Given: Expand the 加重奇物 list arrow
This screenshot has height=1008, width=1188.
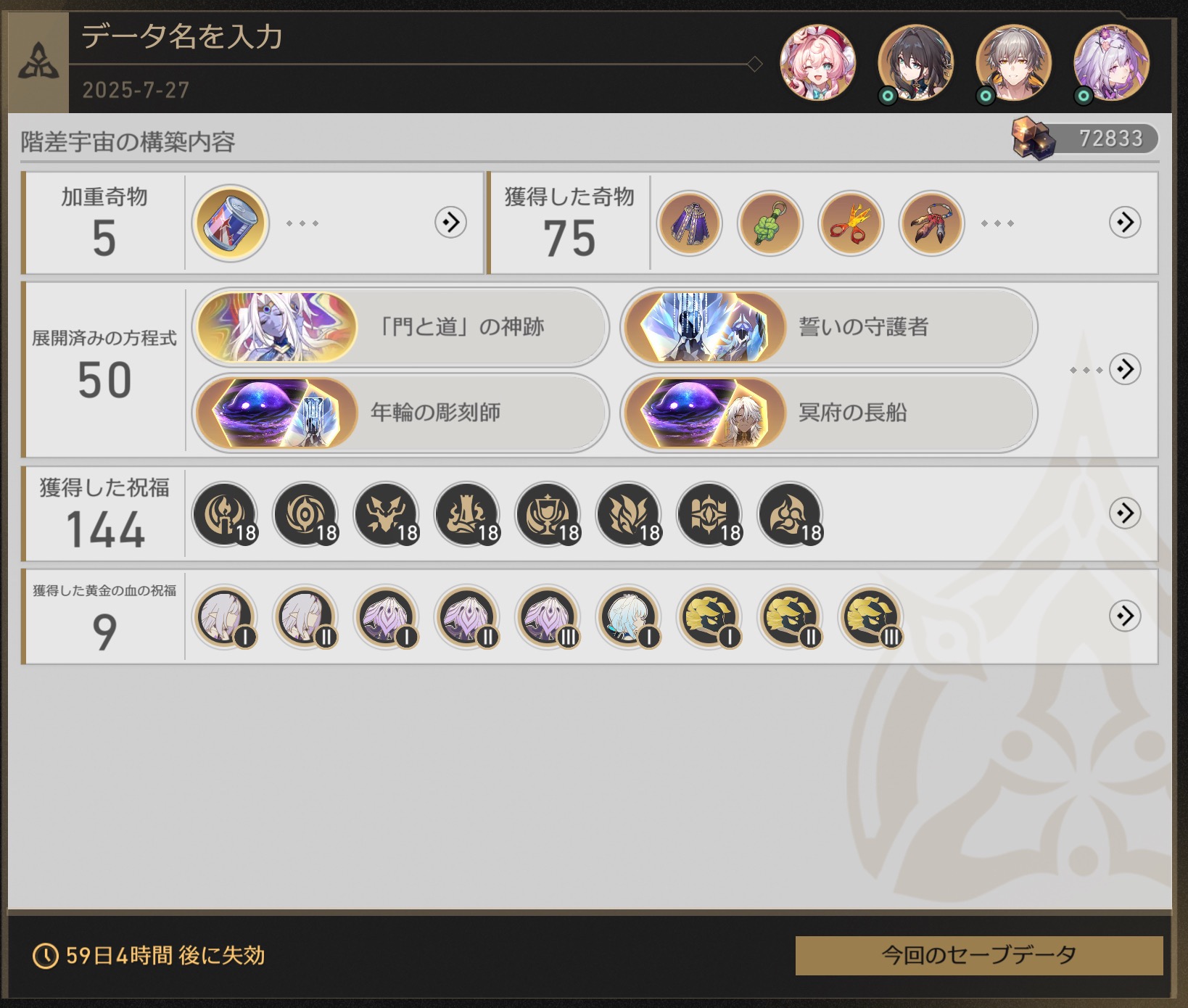Looking at the screenshot, I should click(450, 222).
